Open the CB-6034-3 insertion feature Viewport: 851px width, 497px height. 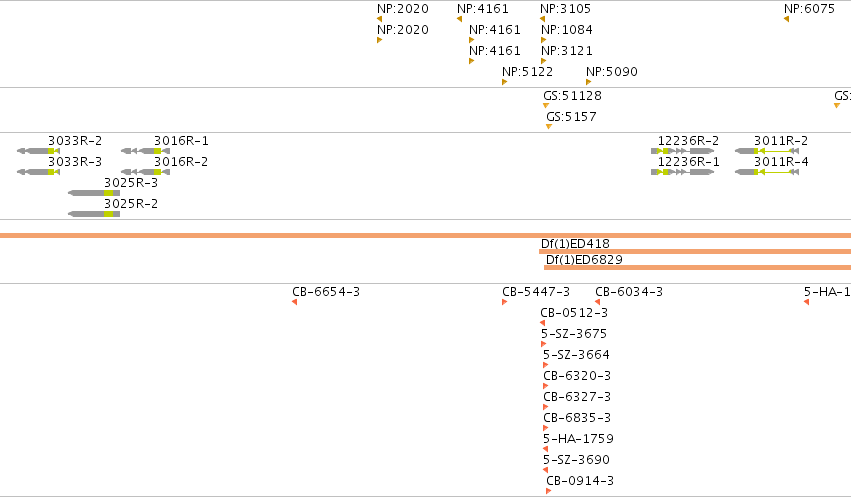tap(629, 292)
